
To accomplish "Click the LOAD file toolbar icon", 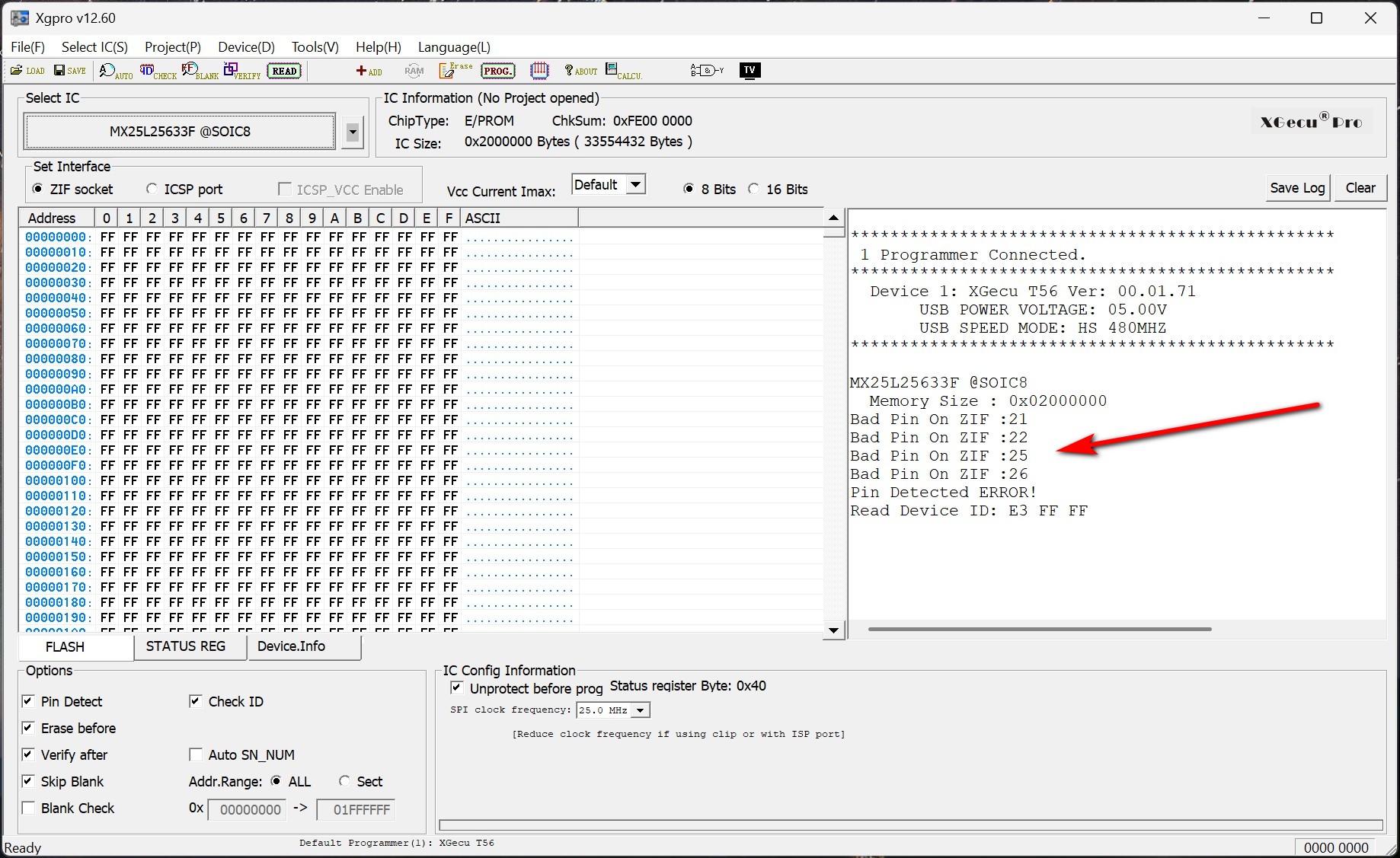I will coord(27,71).
